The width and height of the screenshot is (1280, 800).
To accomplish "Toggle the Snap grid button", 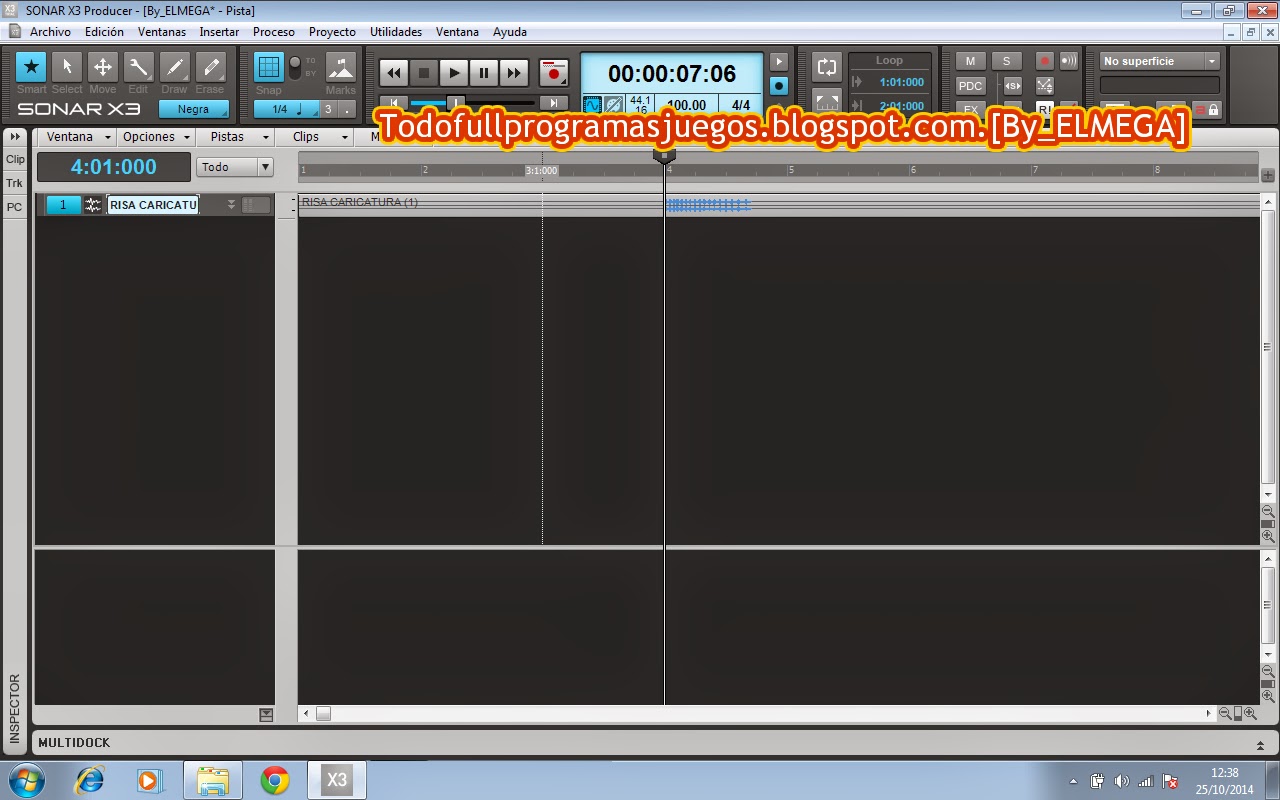I will tap(268, 68).
